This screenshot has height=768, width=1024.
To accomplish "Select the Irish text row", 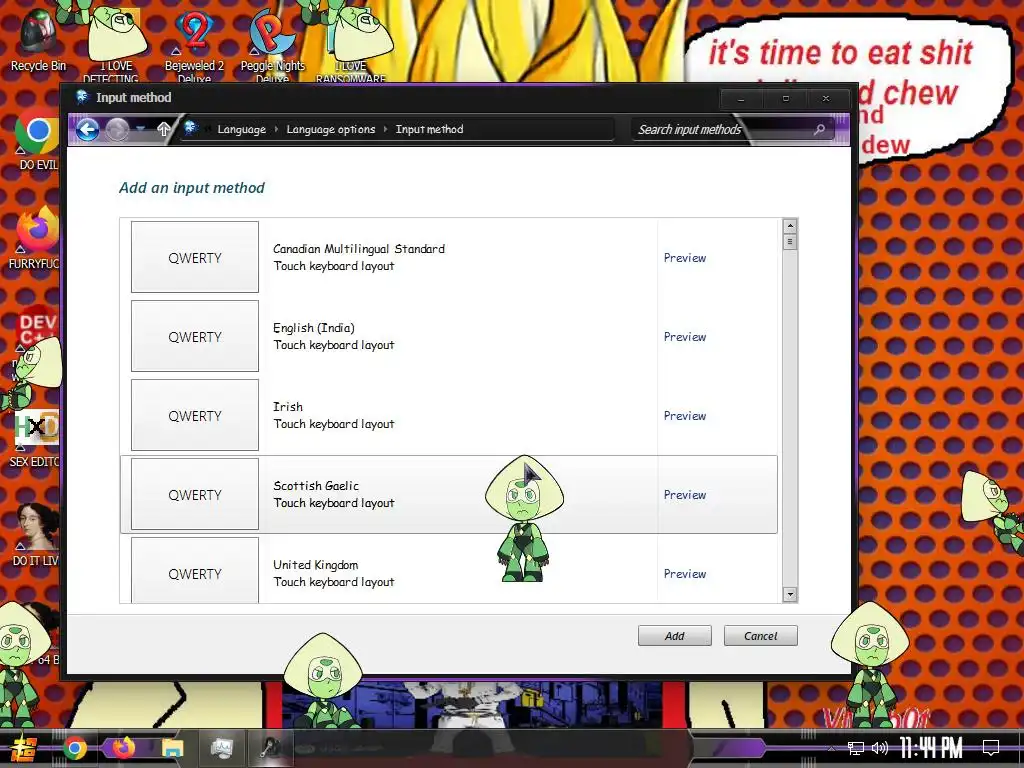I will click(x=334, y=415).
